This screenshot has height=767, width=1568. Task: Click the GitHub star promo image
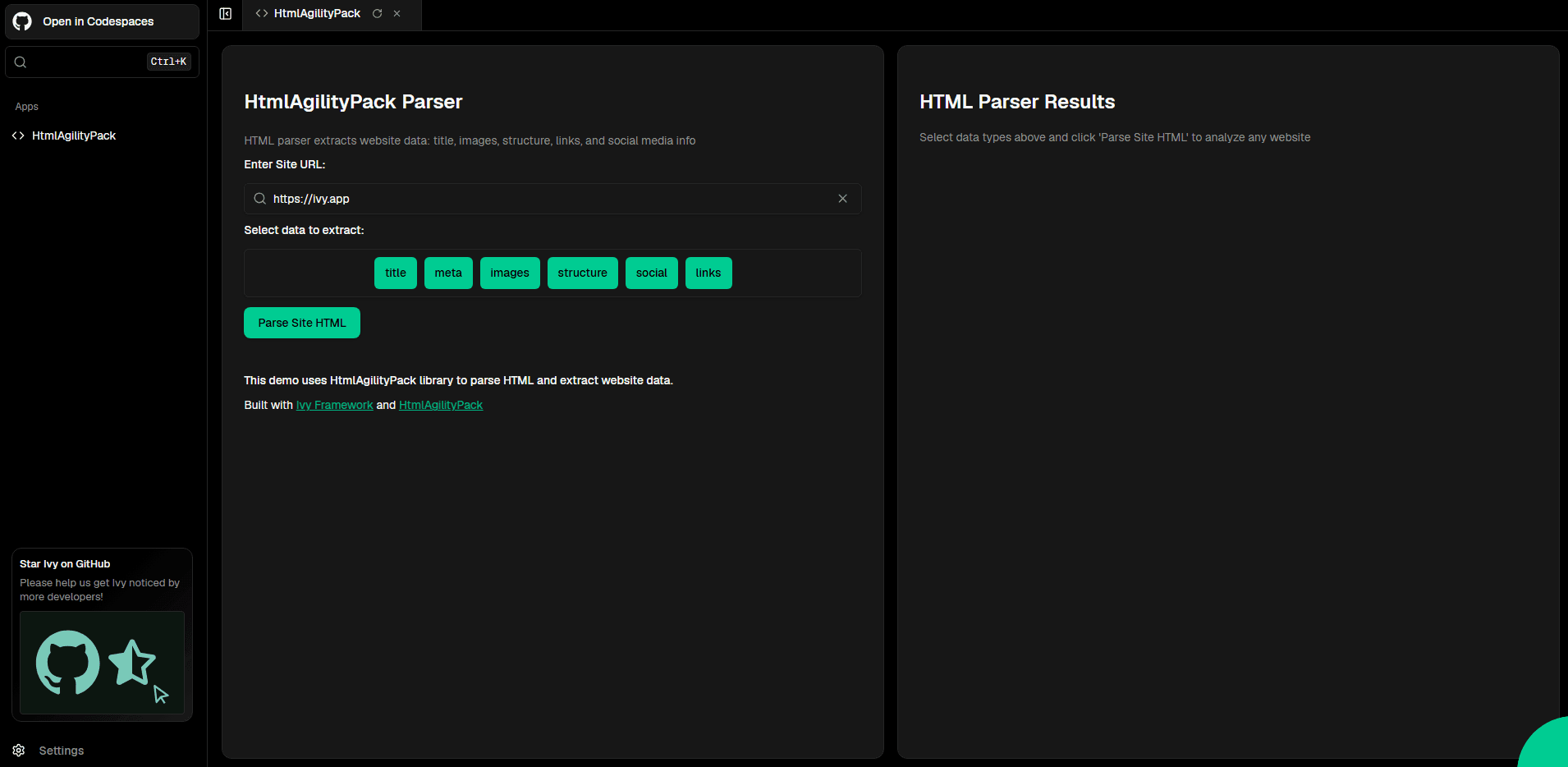tap(102, 663)
